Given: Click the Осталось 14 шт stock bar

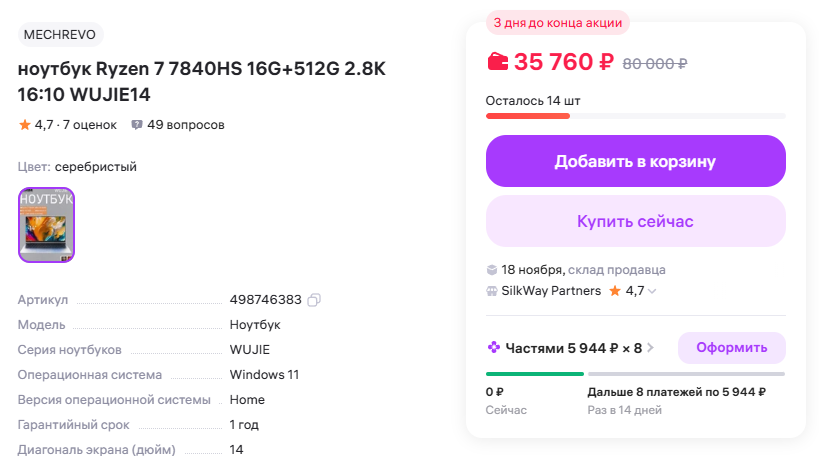Looking at the screenshot, I should tap(636, 116).
